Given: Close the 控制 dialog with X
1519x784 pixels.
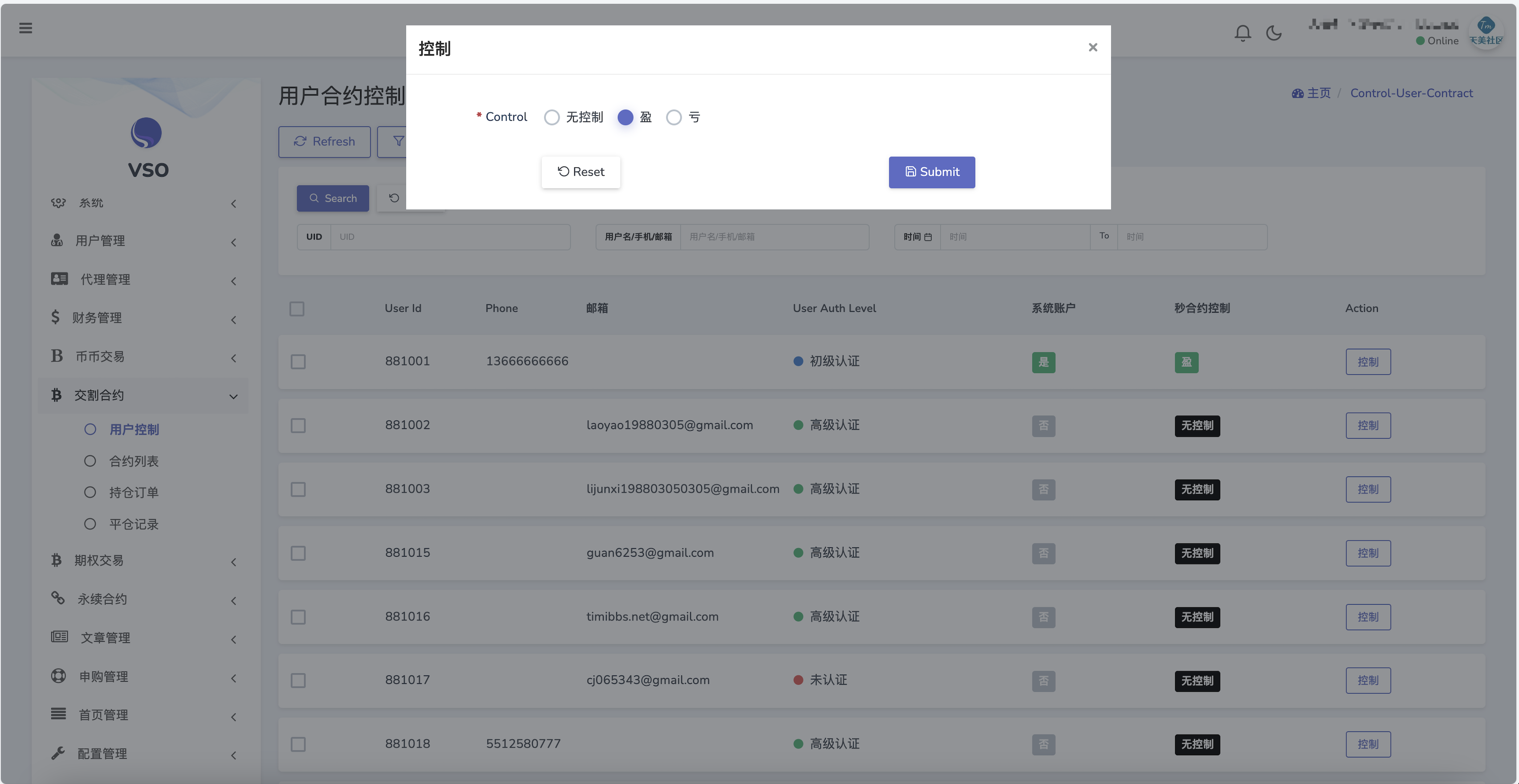Looking at the screenshot, I should tap(1092, 47).
